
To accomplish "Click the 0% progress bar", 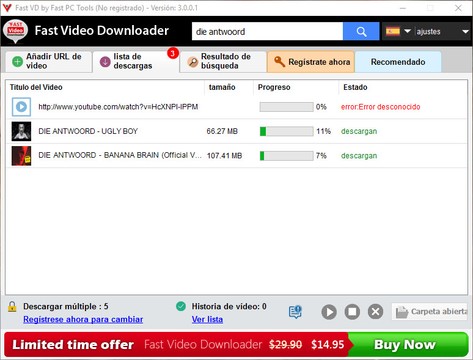I will click(x=286, y=107).
